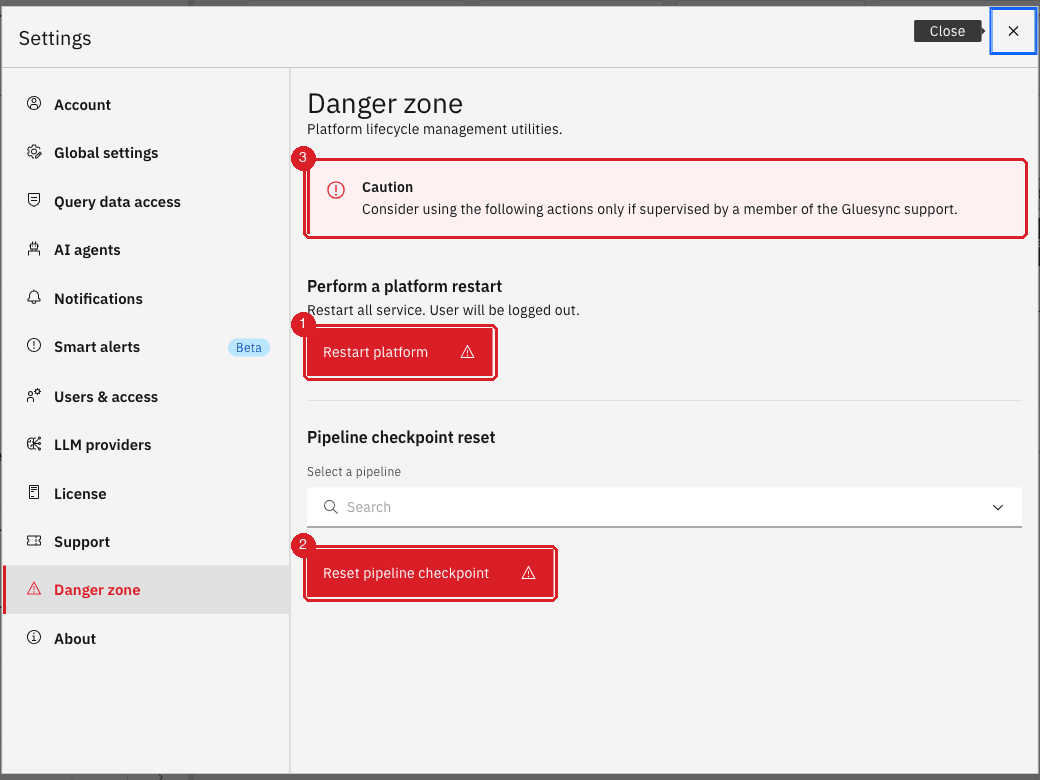Focus the pipeline Search input field
Image resolution: width=1040 pixels, height=780 pixels.
click(x=664, y=507)
